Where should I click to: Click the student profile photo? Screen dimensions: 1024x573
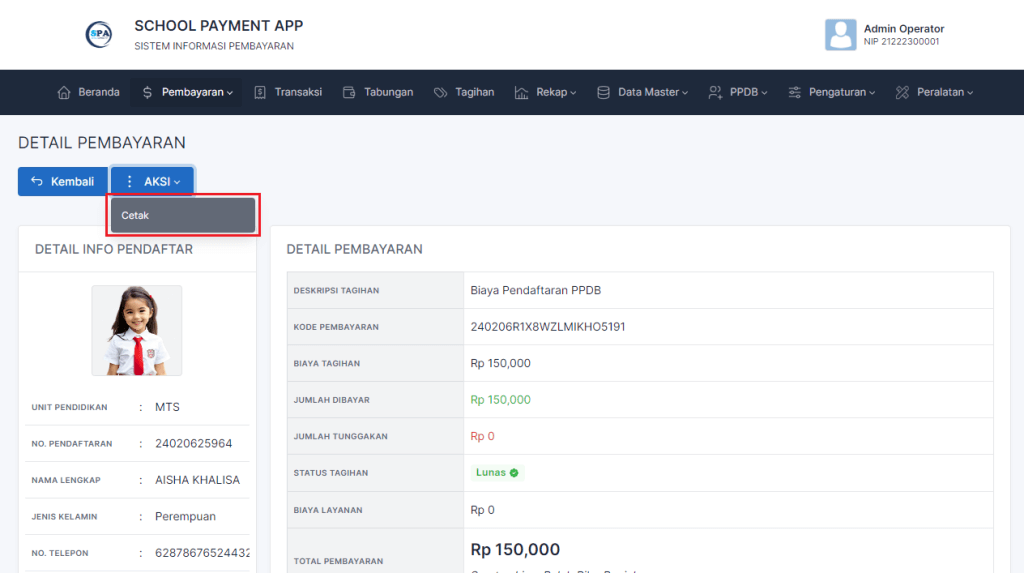coord(137,330)
